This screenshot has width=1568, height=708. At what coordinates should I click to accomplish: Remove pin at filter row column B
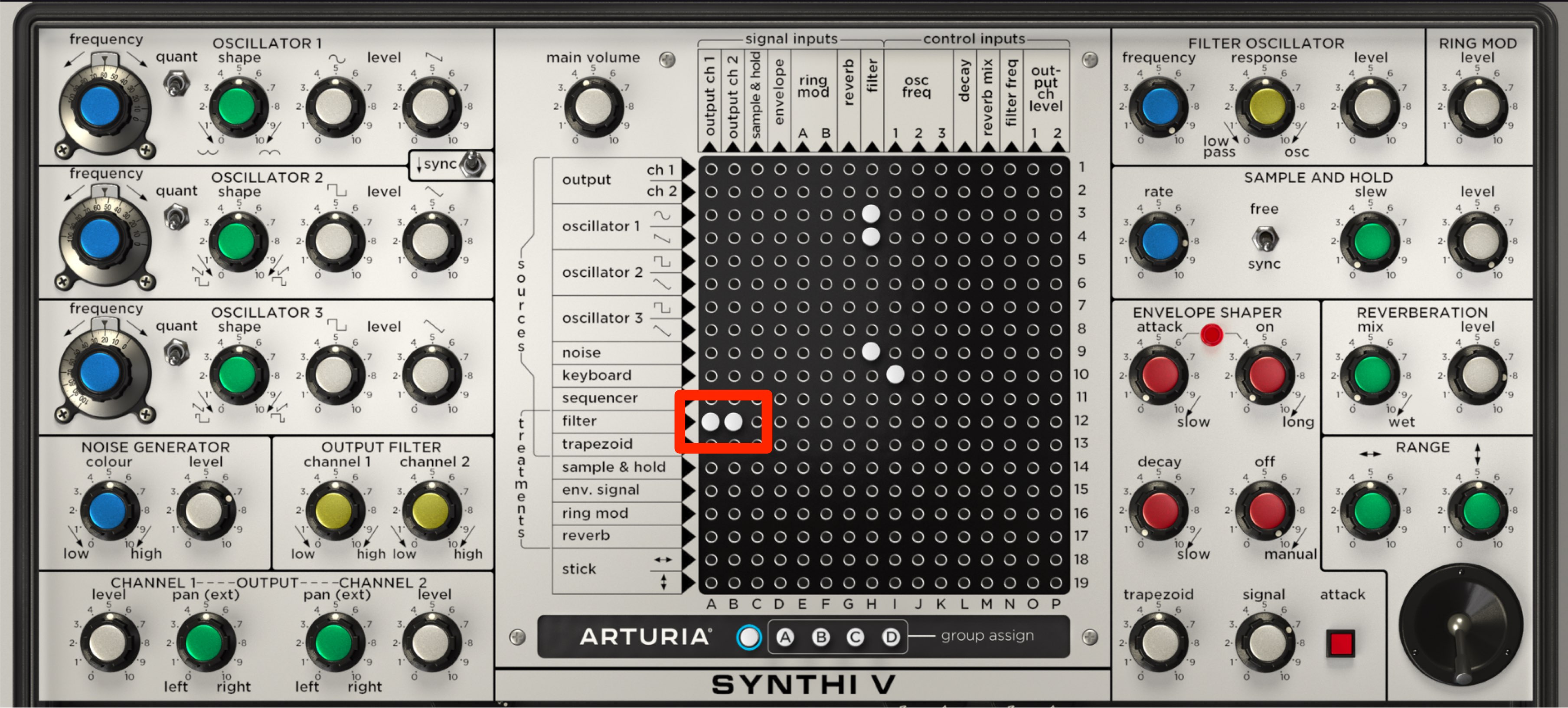pyautogui.click(x=733, y=421)
